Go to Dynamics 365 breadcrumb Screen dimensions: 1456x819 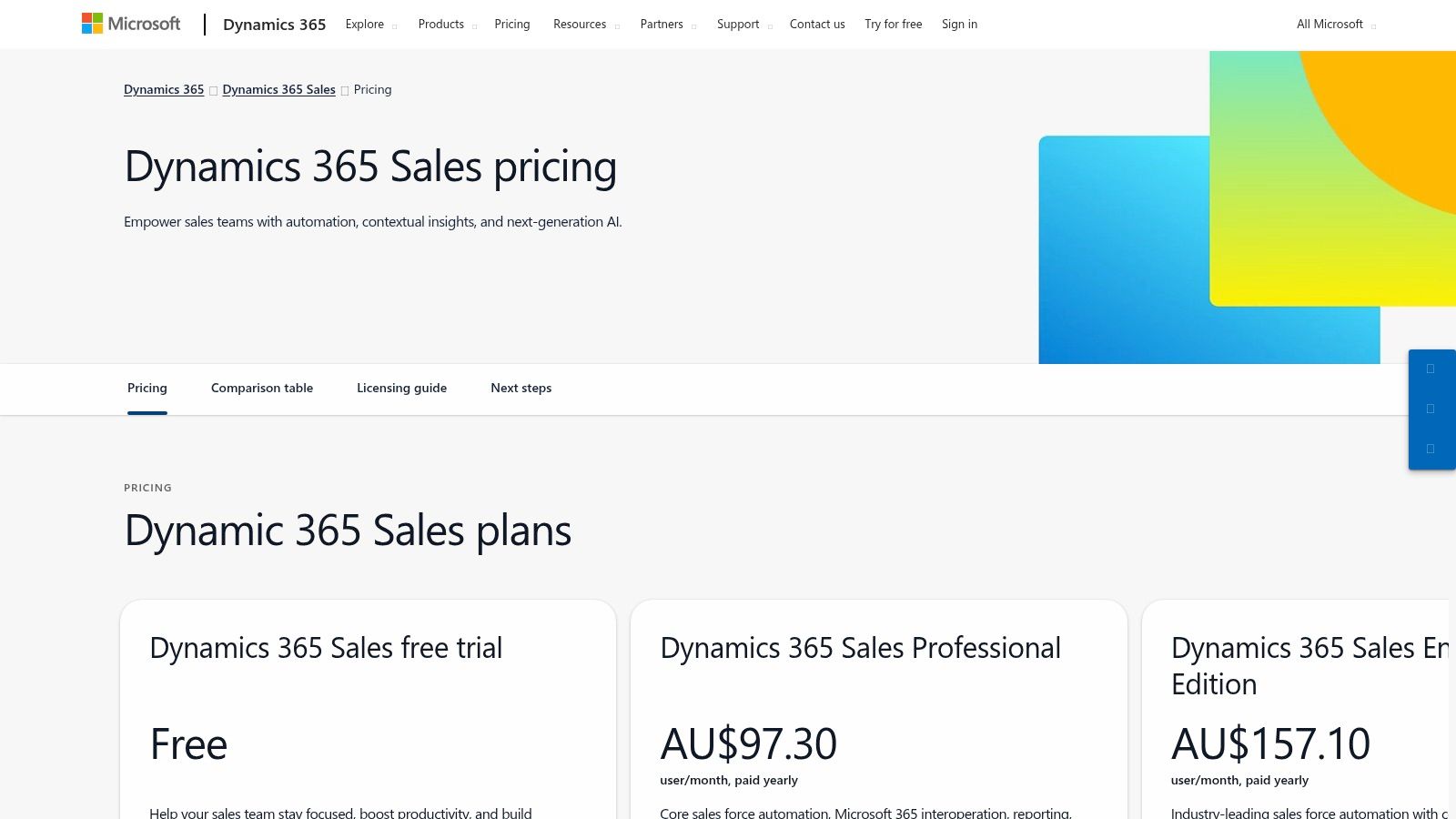tap(164, 89)
